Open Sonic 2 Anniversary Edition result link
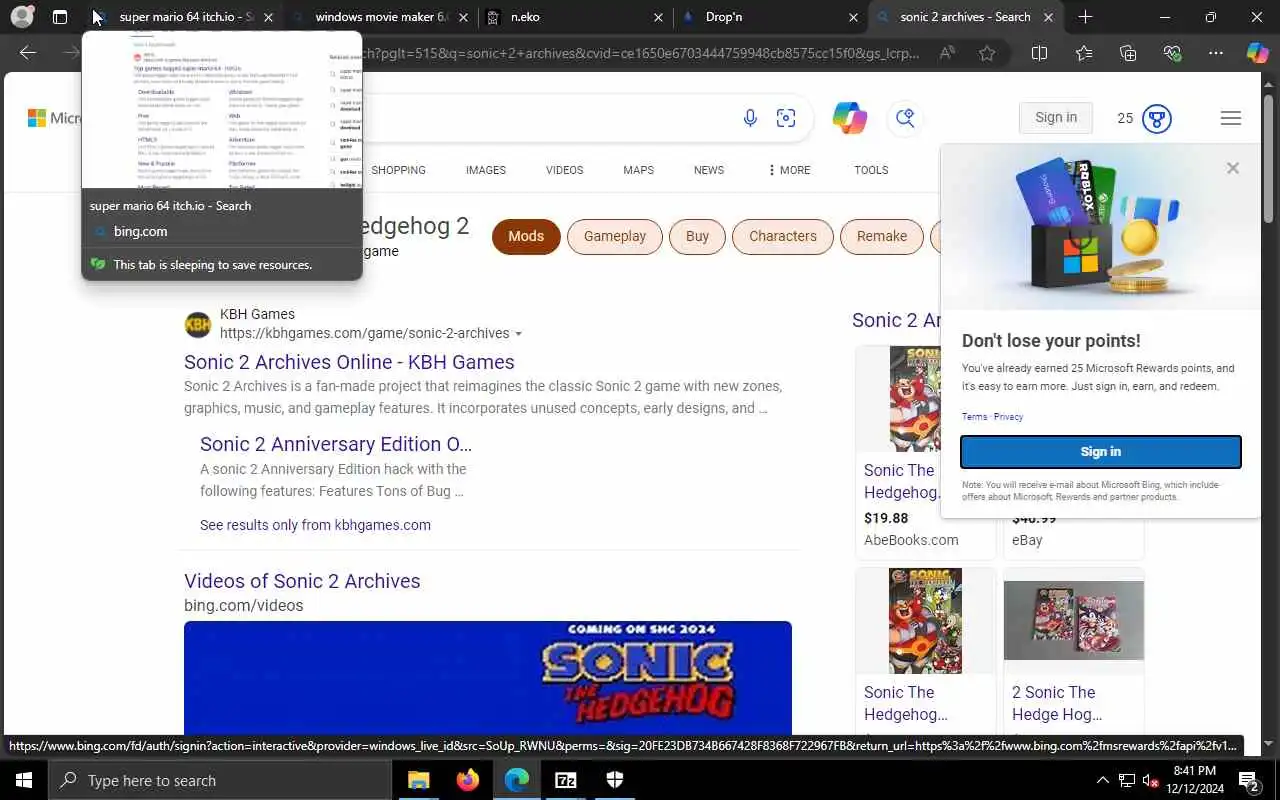This screenshot has height=800, width=1280. click(336, 444)
